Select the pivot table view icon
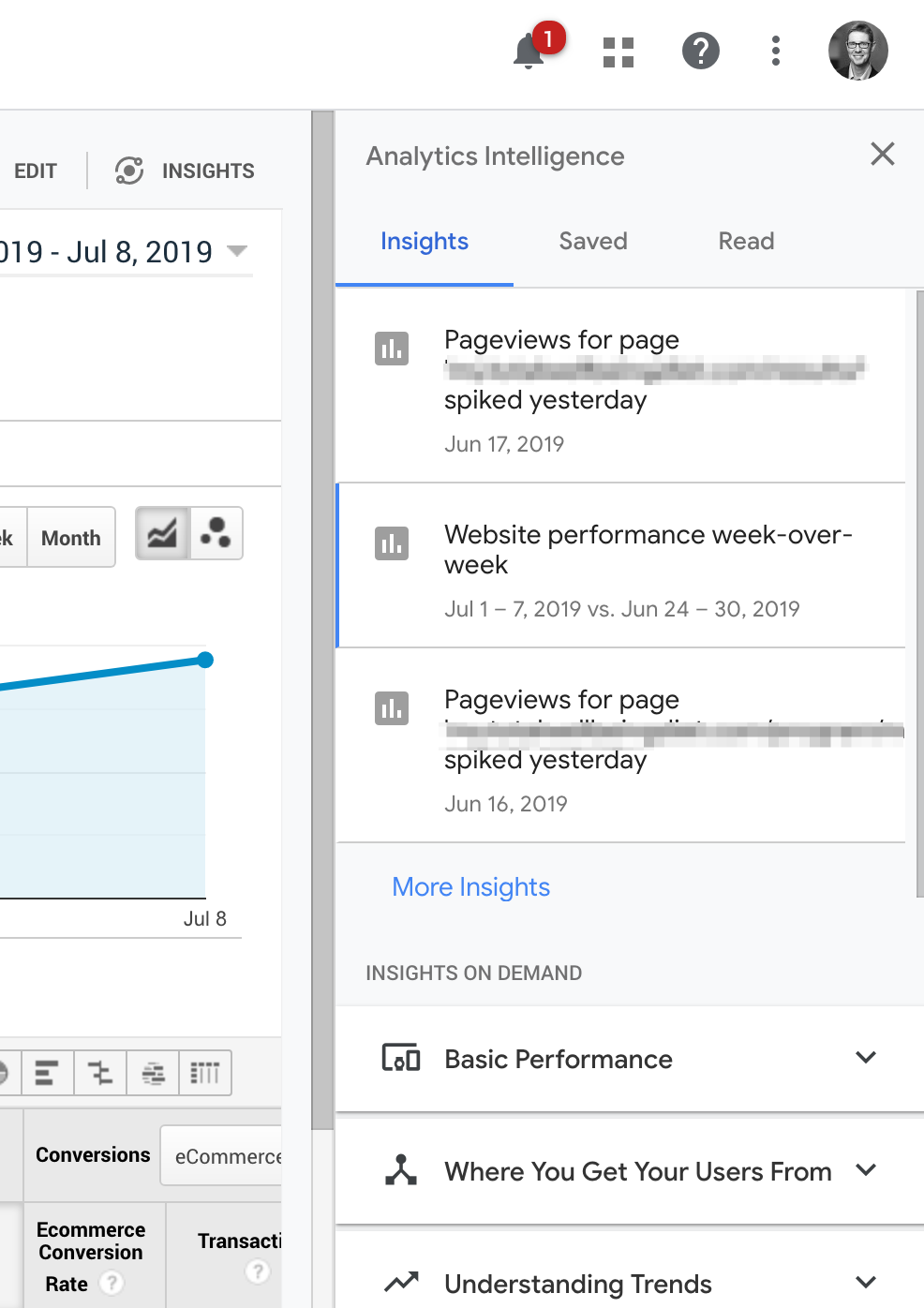Image resolution: width=924 pixels, height=1308 pixels. 205,1072
